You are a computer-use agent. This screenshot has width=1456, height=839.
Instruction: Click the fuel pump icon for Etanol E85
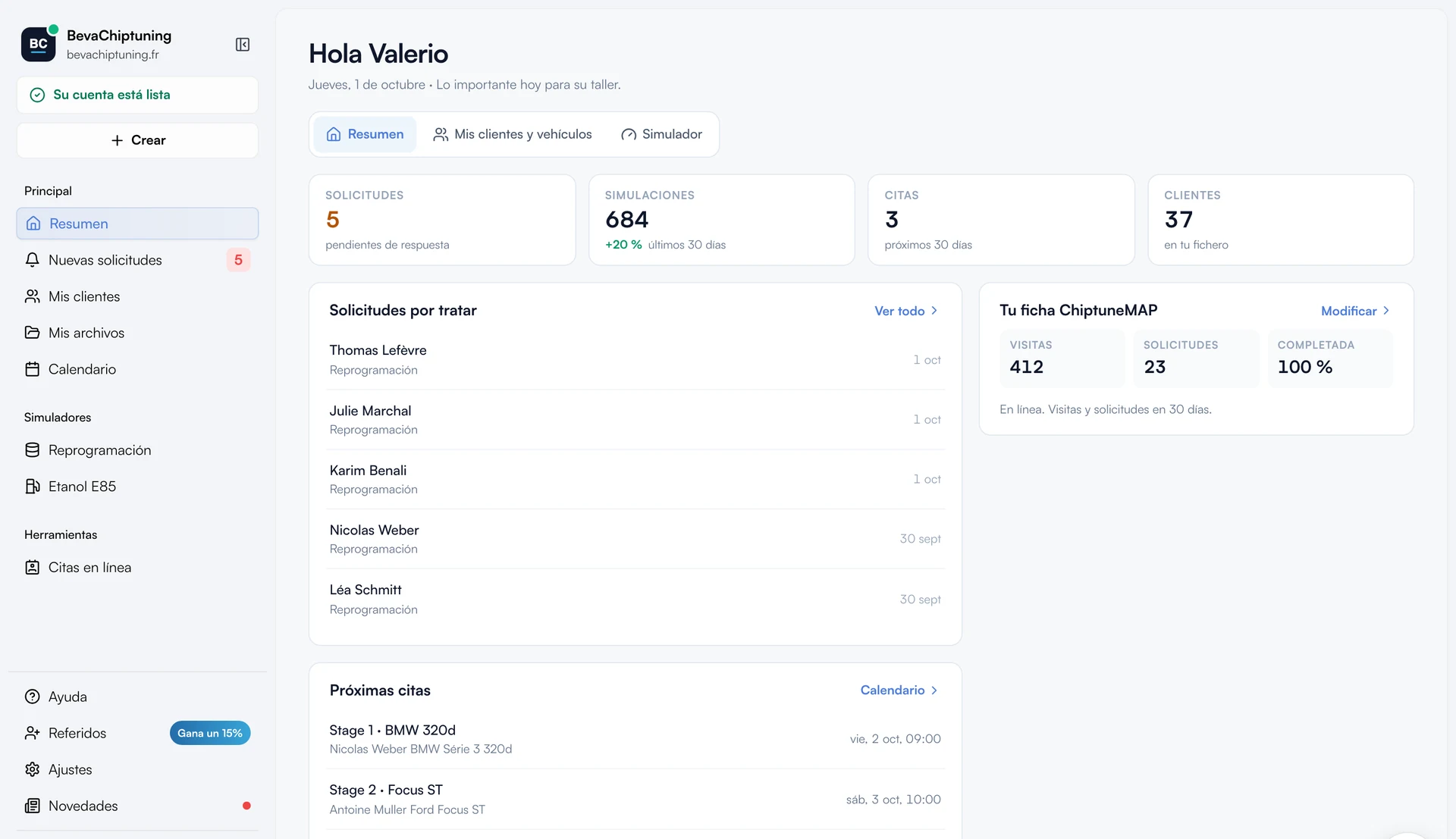tap(32, 487)
